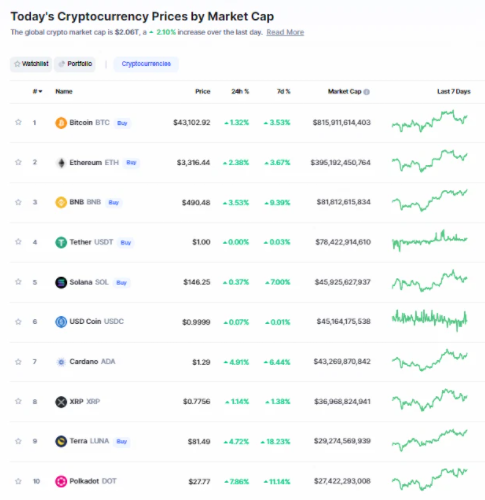485x500 pixels.
Task: Select the Cryptocurrencies filter pill
Action: 146,64
